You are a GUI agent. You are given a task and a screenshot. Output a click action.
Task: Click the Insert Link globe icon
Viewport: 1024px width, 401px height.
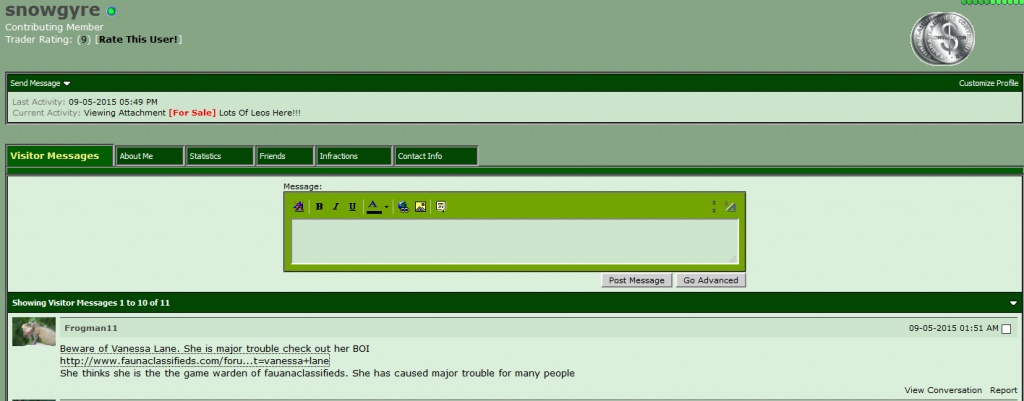point(404,207)
